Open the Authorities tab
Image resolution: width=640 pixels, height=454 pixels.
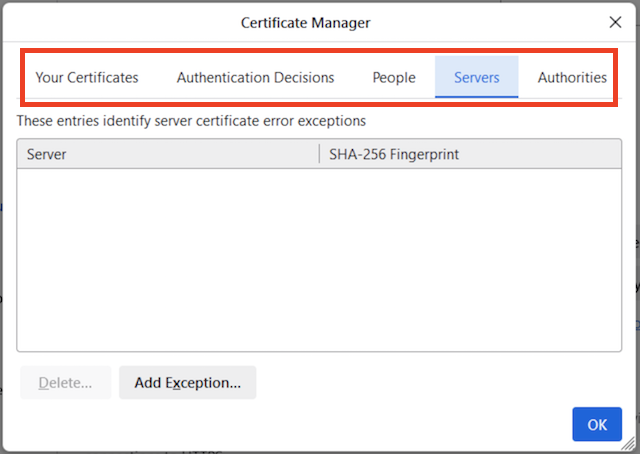572,77
